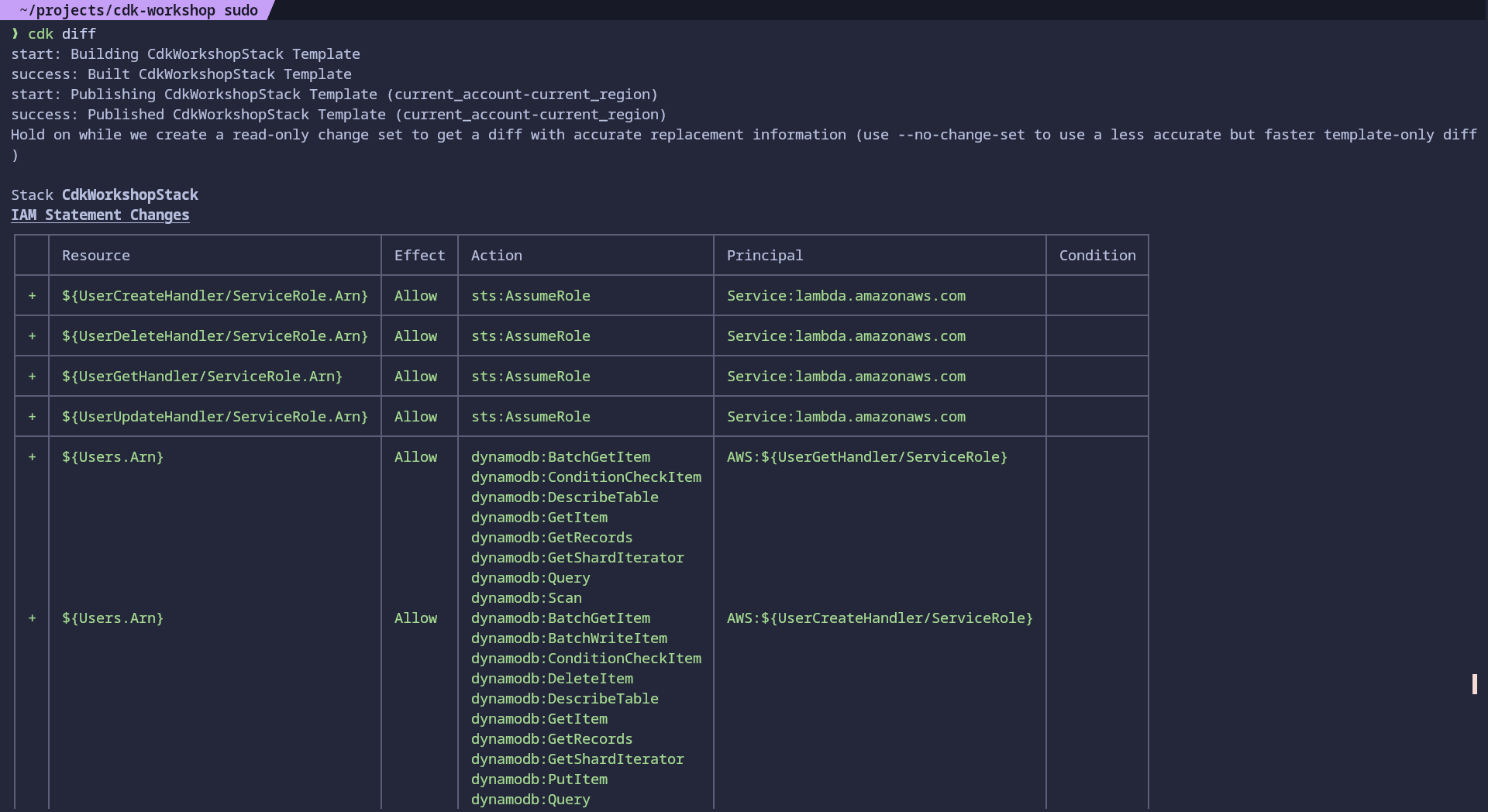Screen dimensions: 1488x812
Task: Click the plus sign in the UserDeleteHandler/ServiceRole.Arn row
Action: coord(32,336)
